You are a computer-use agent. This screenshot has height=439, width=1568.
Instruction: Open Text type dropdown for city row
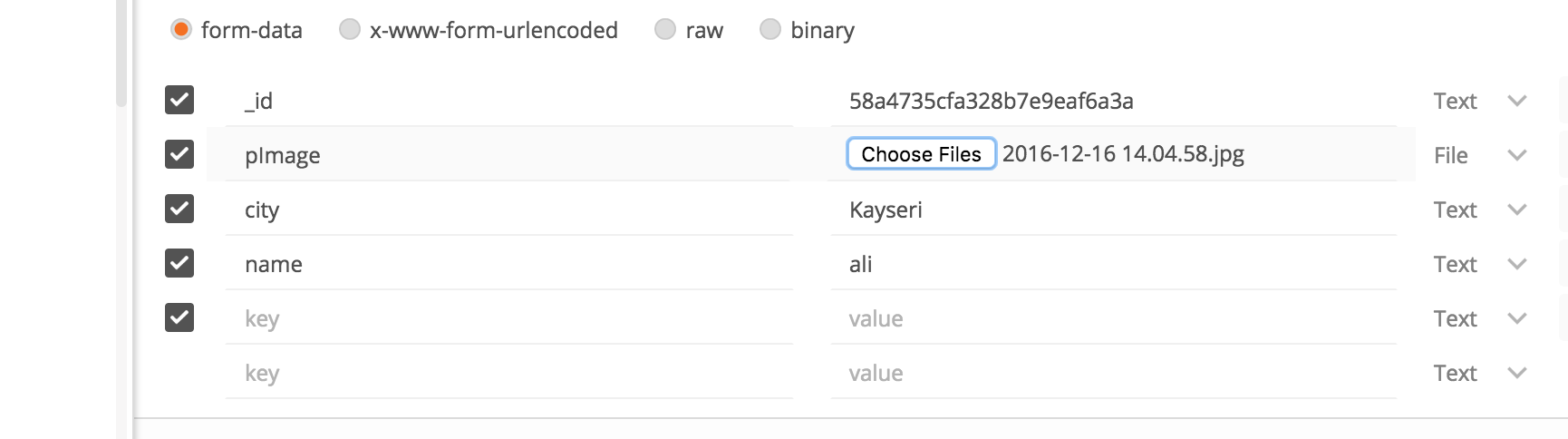coord(1517,210)
